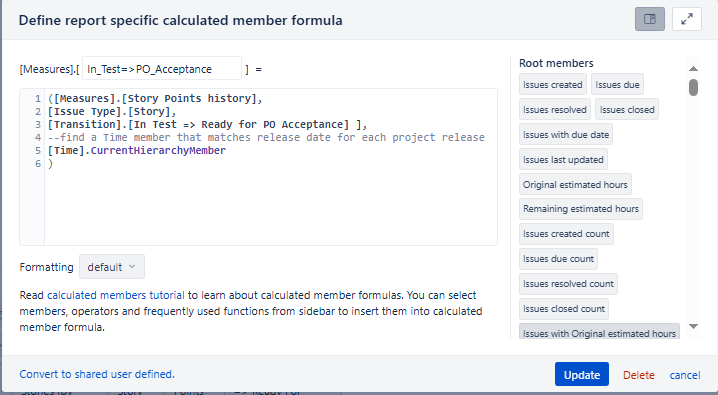Expand the formula editor to fullscreen
The width and height of the screenshot is (718, 395).
click(x=686, y=19)
